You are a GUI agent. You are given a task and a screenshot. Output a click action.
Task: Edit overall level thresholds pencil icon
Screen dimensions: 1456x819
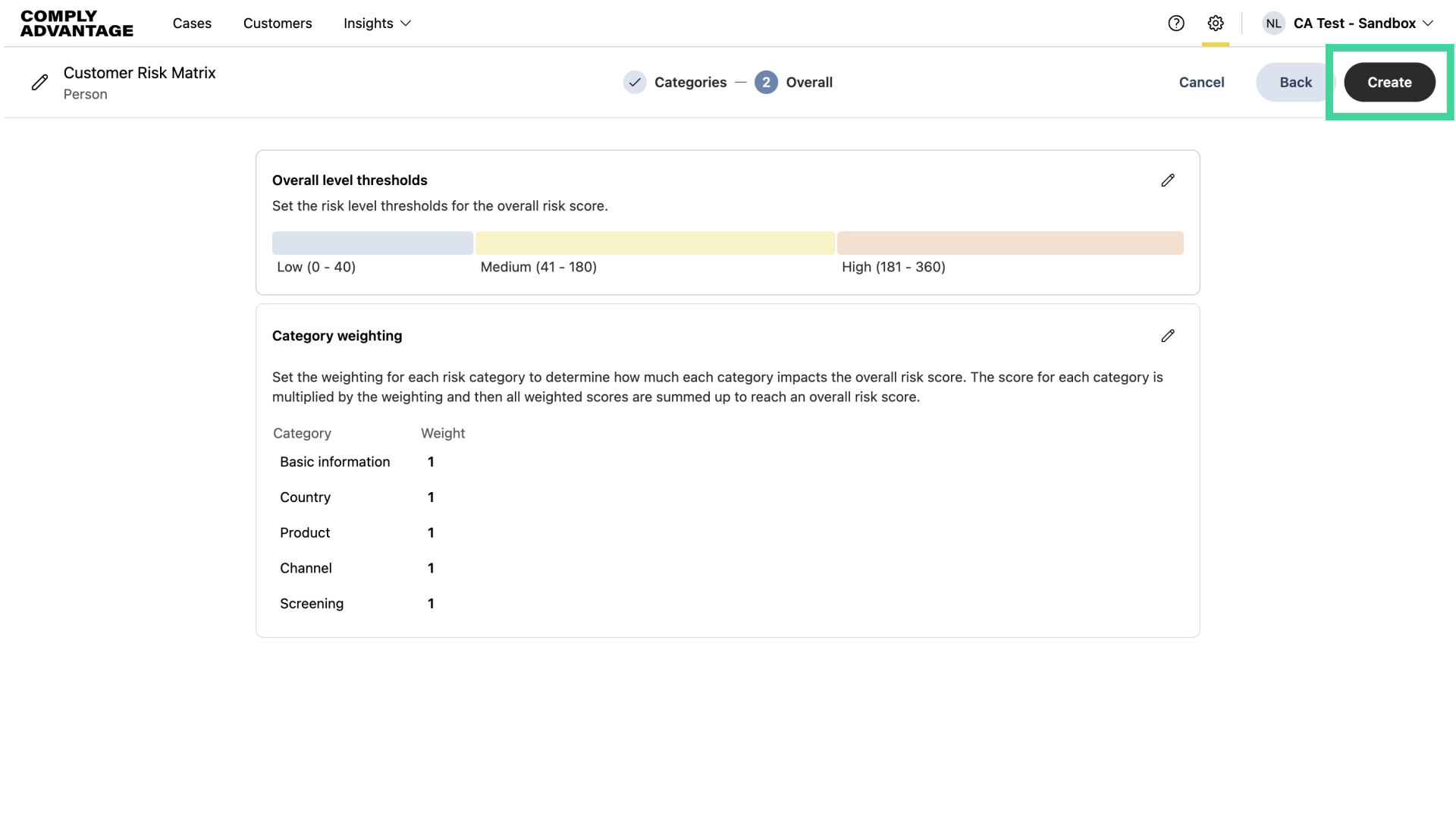(x=1168, y=180)
